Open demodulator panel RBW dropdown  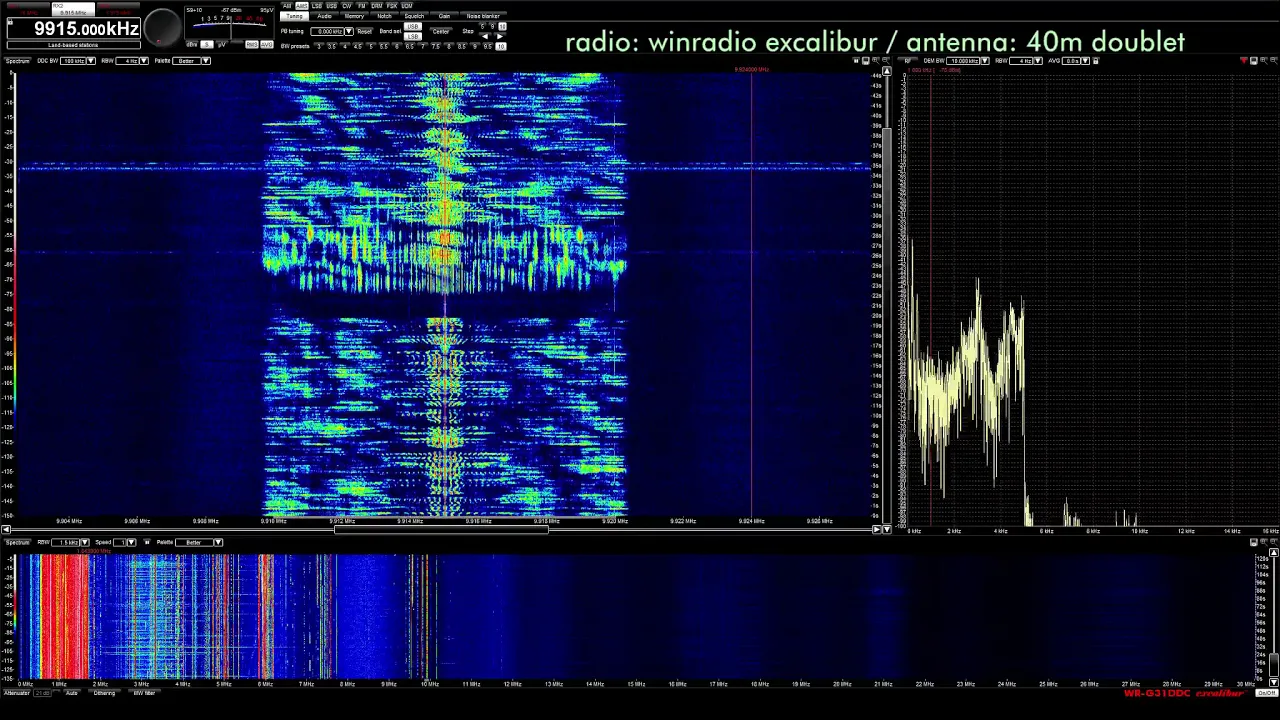coord(1038,60)
